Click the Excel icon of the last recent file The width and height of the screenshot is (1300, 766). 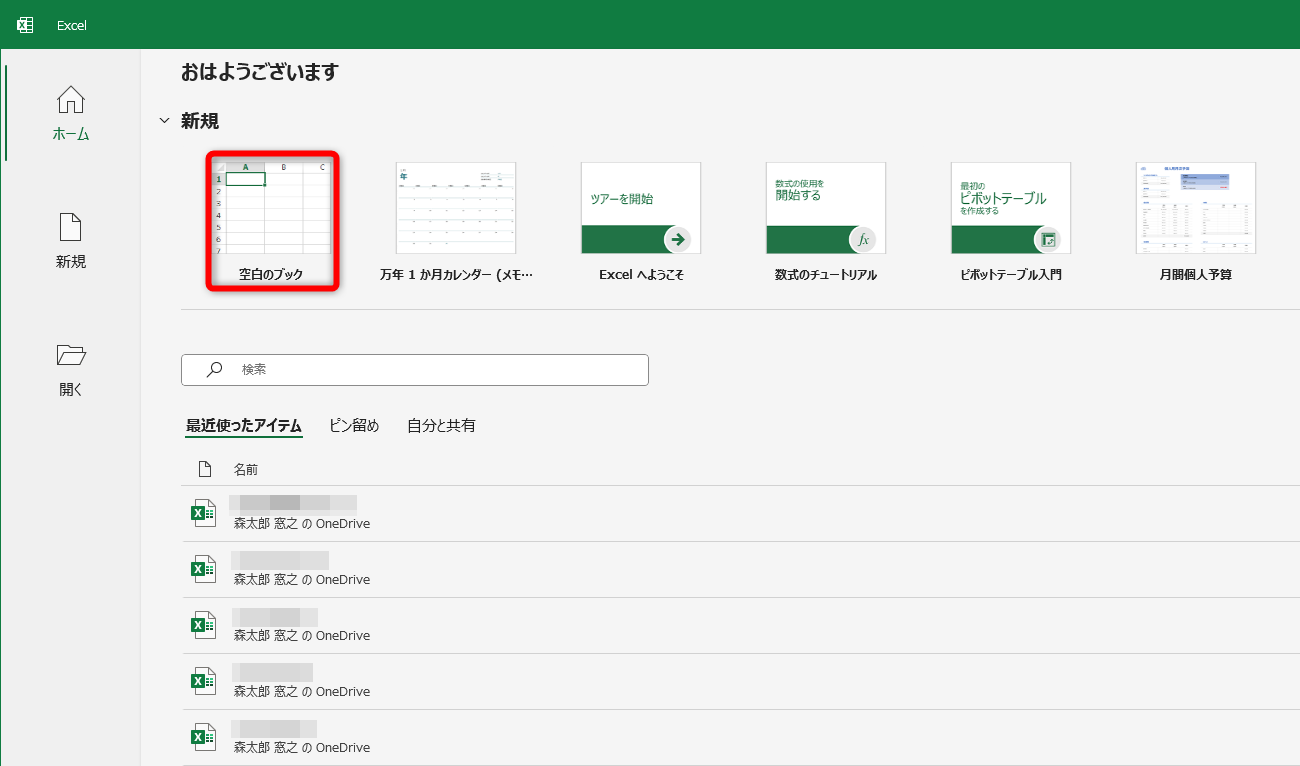204,735
